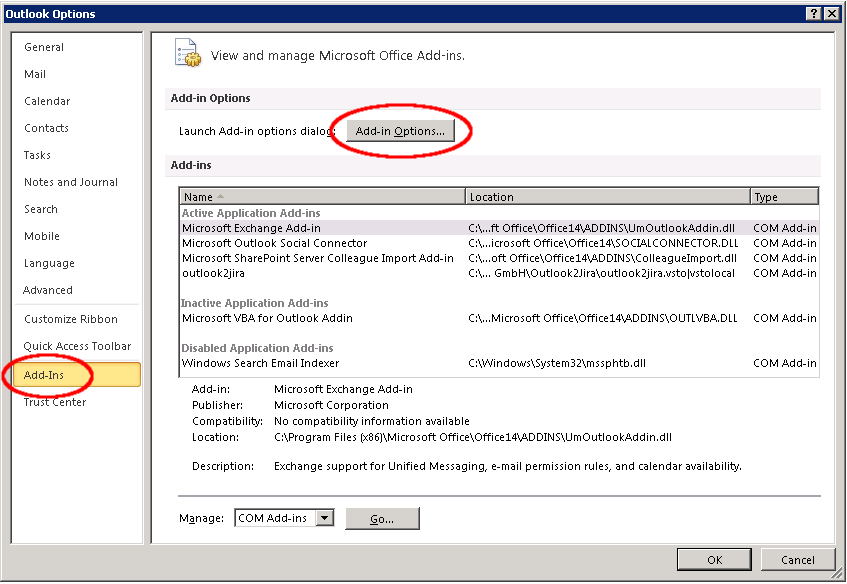Select Microsoft VBA for Outlook Addin
Image resolution: width=847 pixels, height=584 pixels.
pos(267,318)
